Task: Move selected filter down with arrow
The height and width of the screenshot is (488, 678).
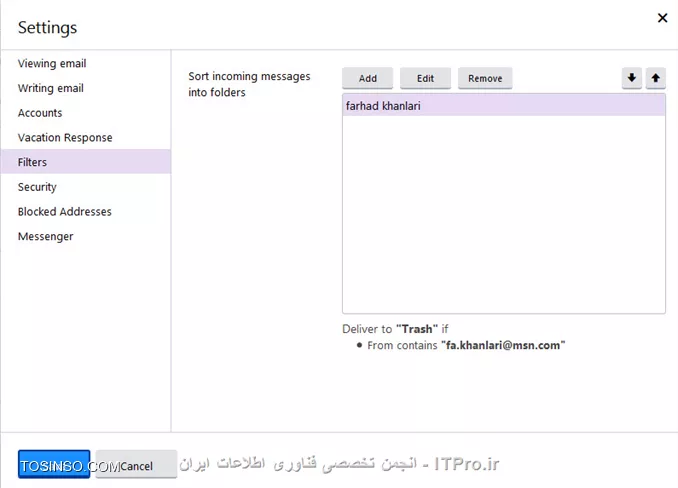Action: [632, 78]
